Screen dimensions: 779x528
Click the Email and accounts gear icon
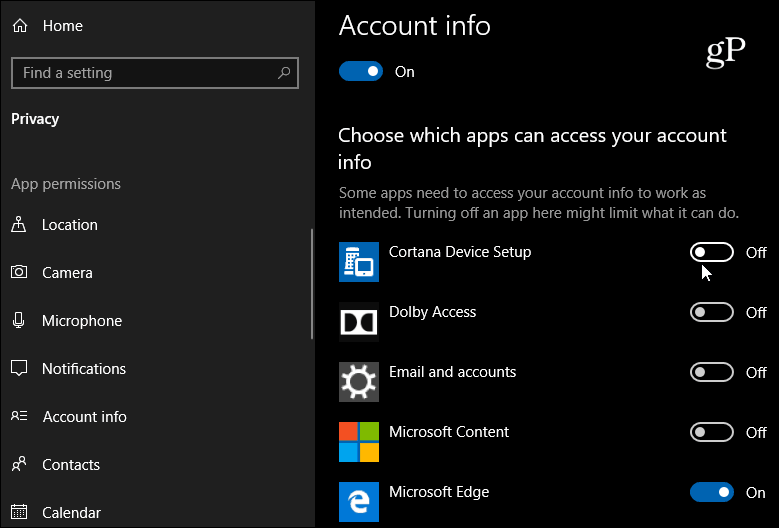point(359,381)
